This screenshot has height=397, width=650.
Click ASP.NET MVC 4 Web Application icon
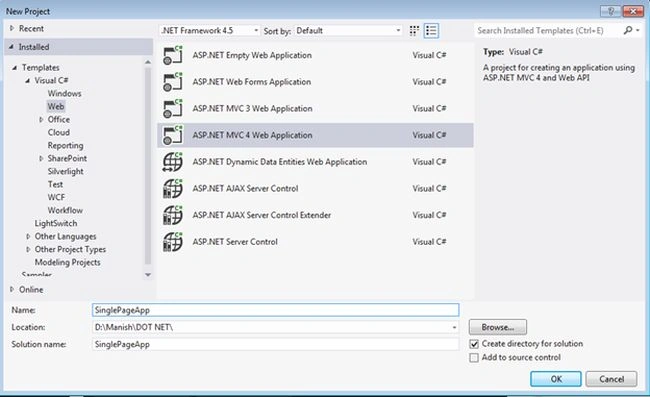click(173, 135)
